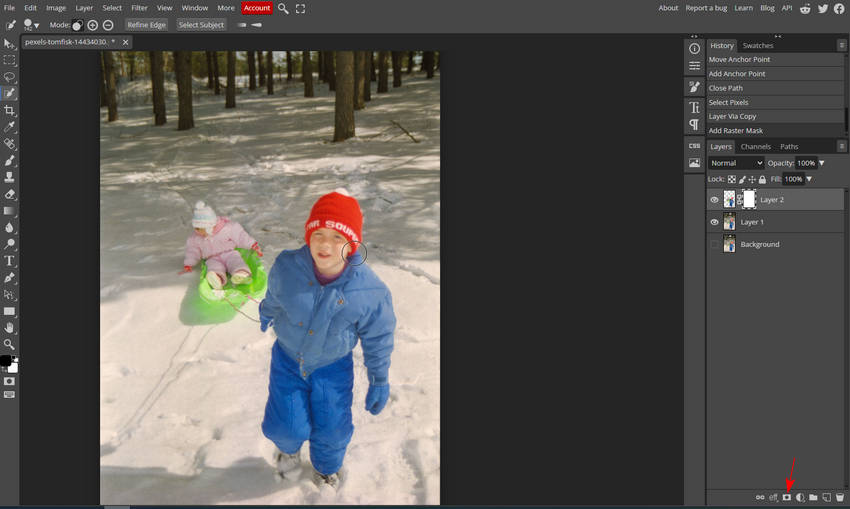The height and width of the screenshot is (509, 850).
Task: Toggle lock transparent pixels checkerboard icon
Action: point(732,179)
